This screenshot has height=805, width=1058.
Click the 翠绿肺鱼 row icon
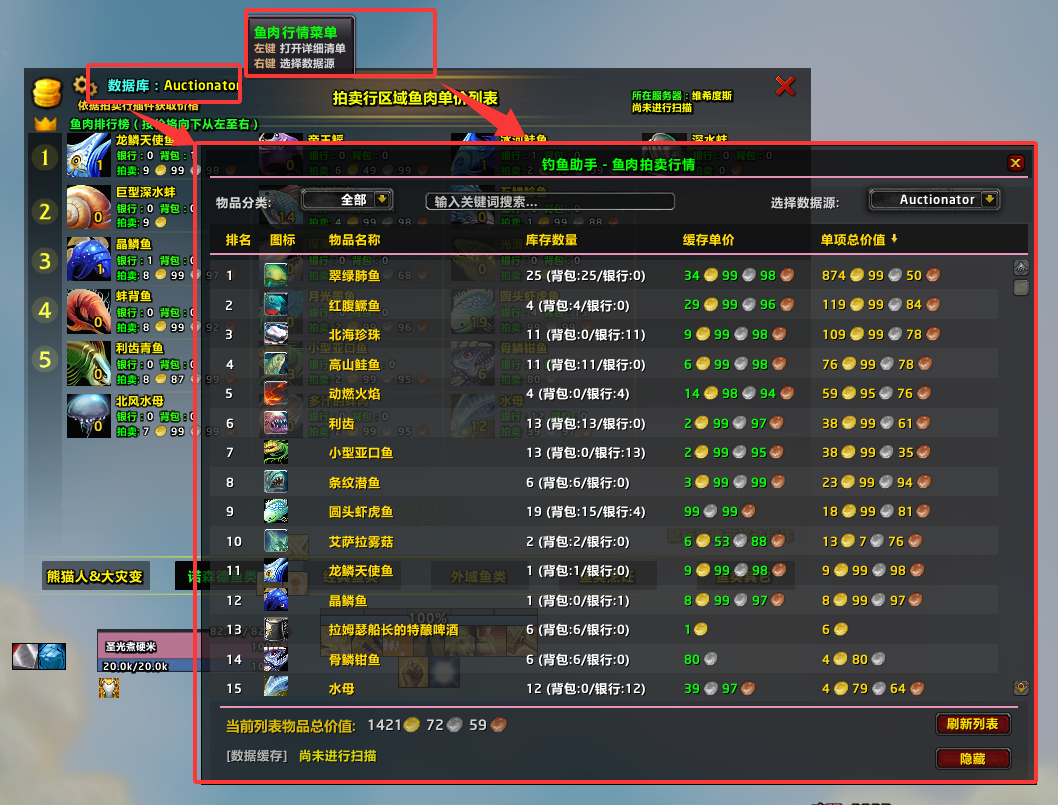(275, 275)
